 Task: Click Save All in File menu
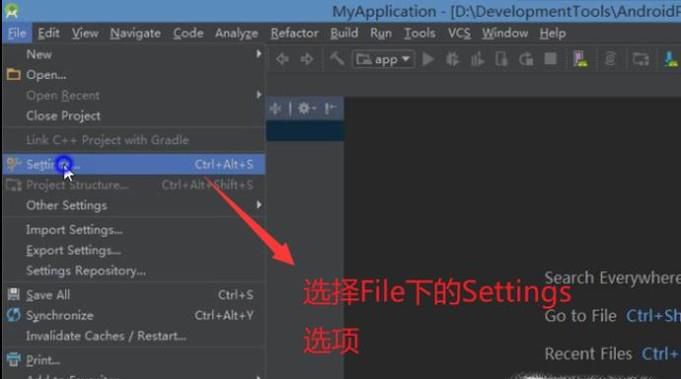[x=134, y=295]
